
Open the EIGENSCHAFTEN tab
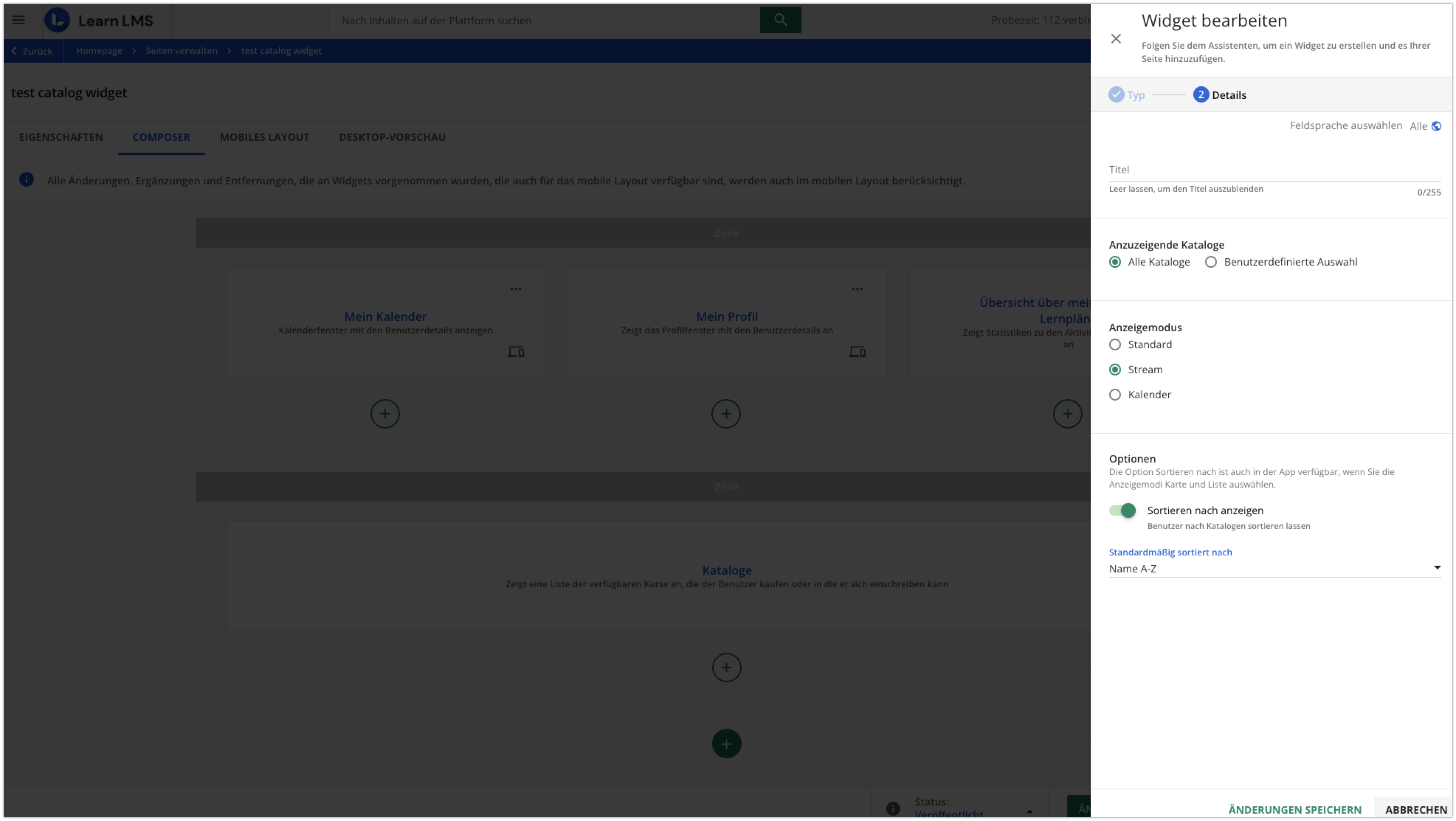click(x=61, y=137)
